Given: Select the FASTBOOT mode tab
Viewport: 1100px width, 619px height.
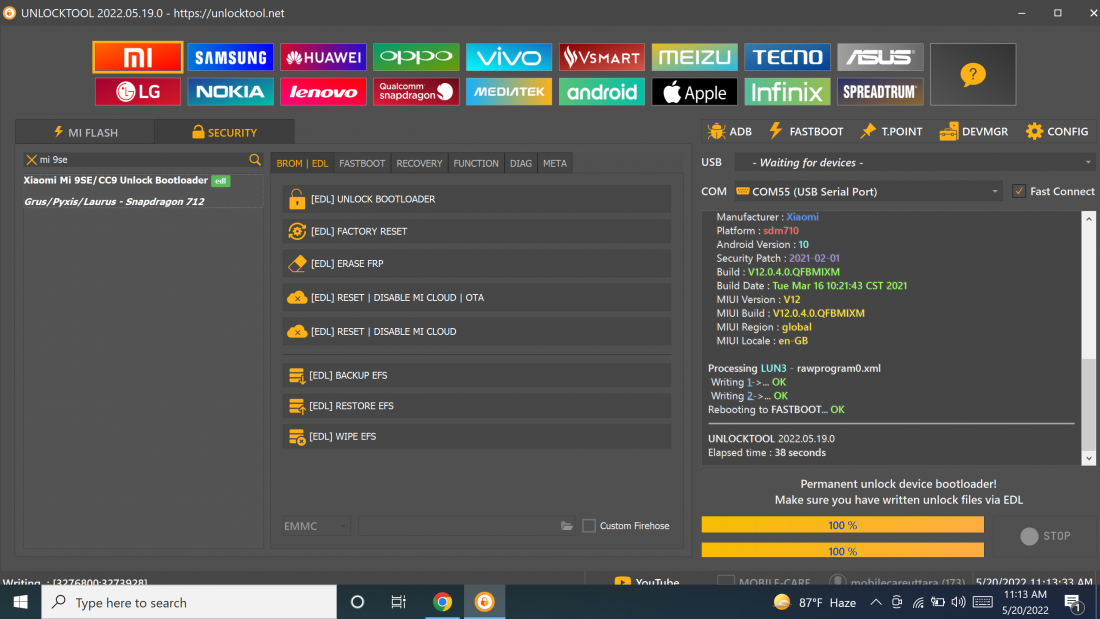Looking at the screenshot, I should 362,164.
